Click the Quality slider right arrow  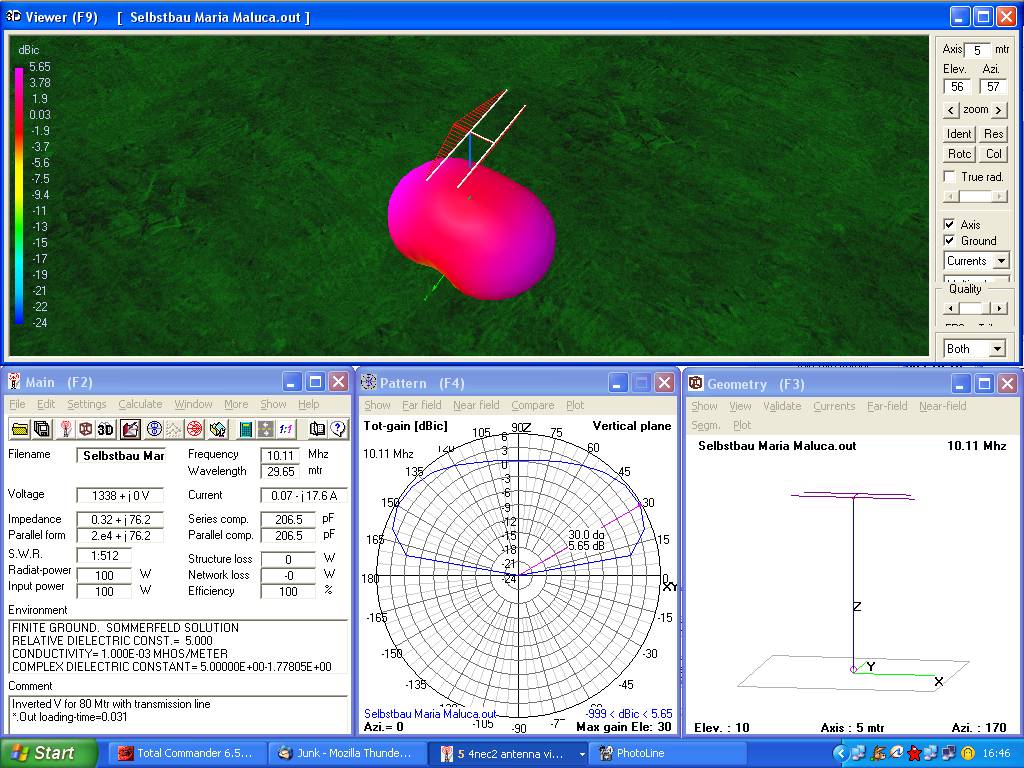click(x=1001, y=309)
